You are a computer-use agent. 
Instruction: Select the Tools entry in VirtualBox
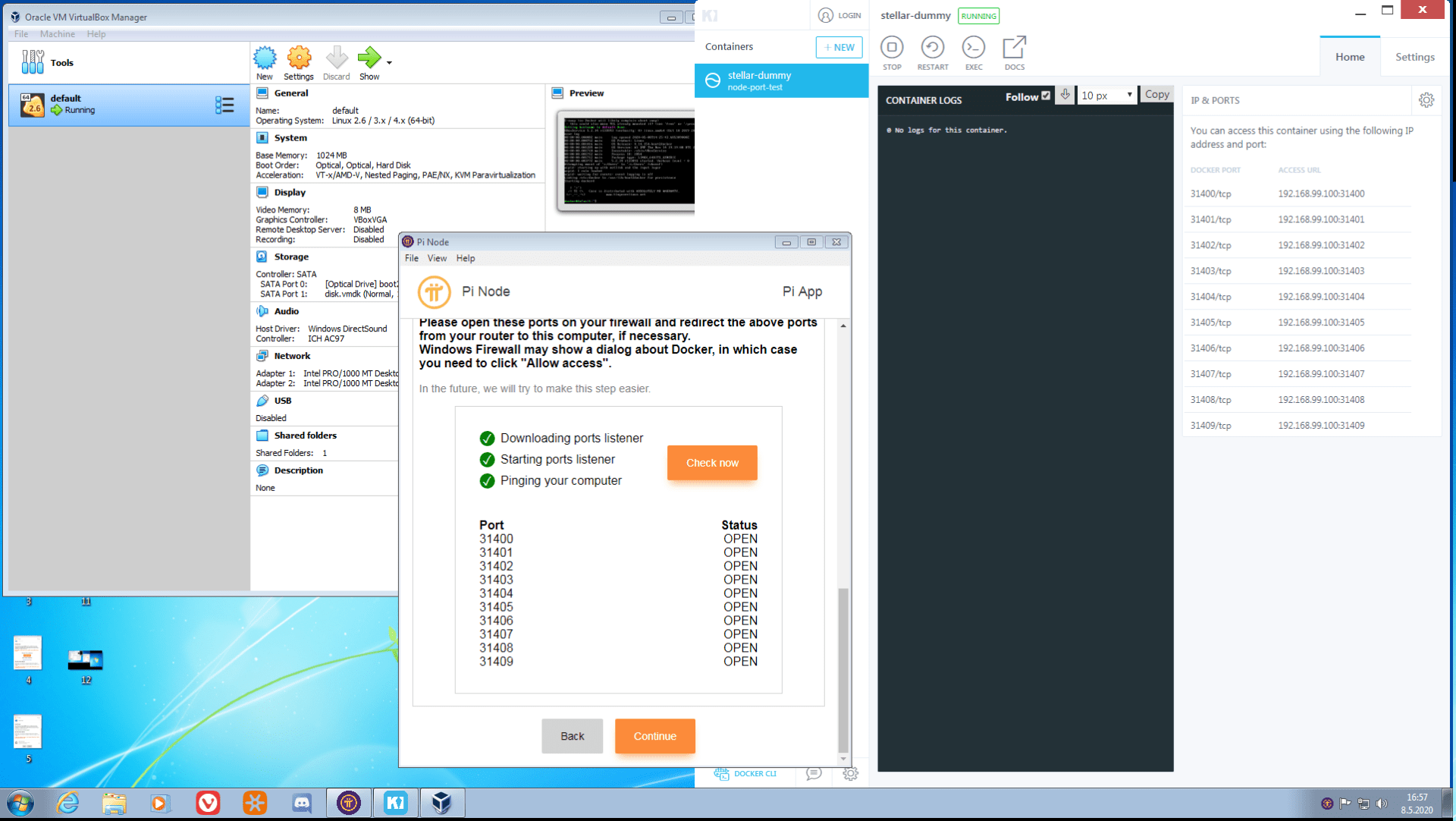tap(129, 63)
